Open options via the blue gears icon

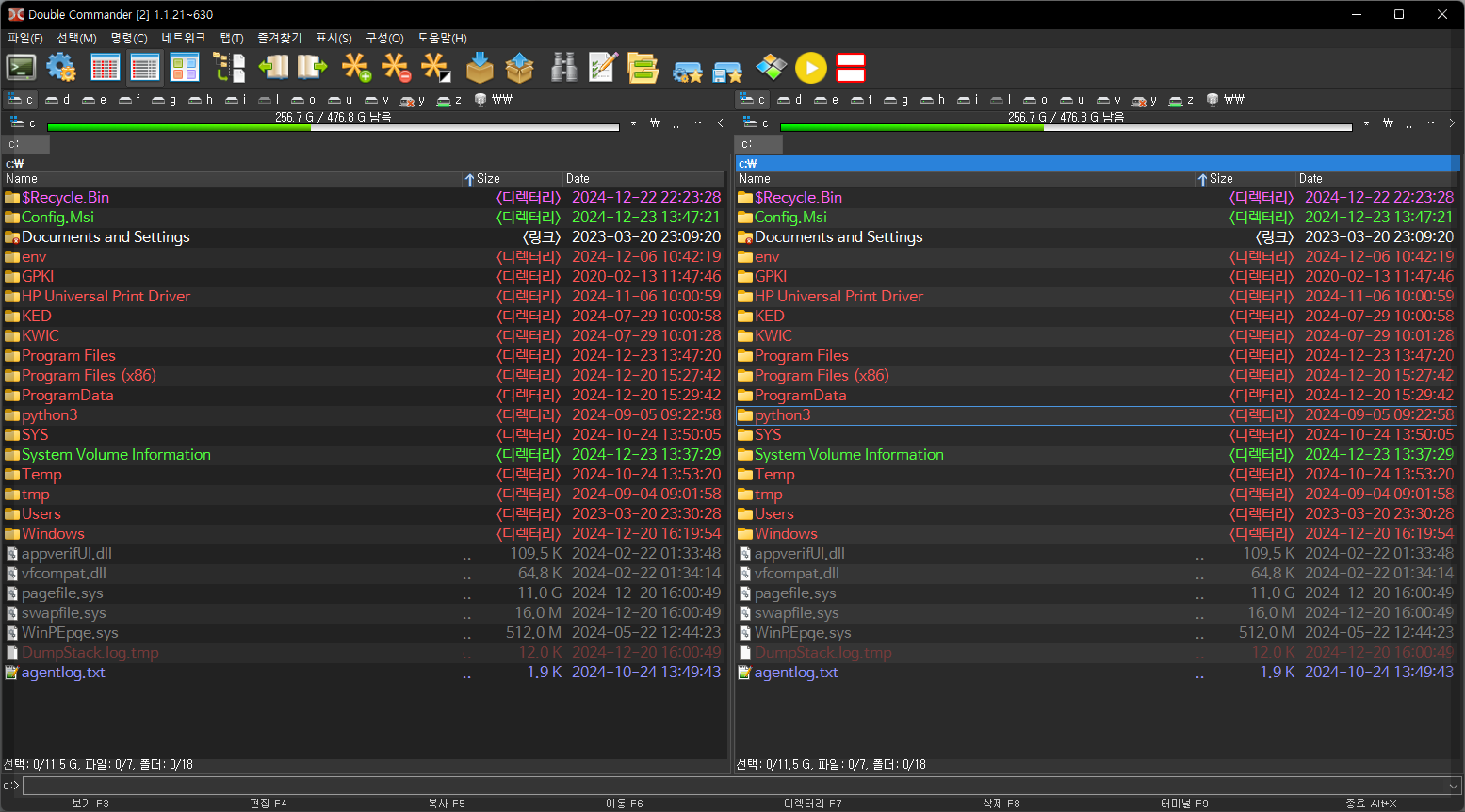[x=61, y=68]
